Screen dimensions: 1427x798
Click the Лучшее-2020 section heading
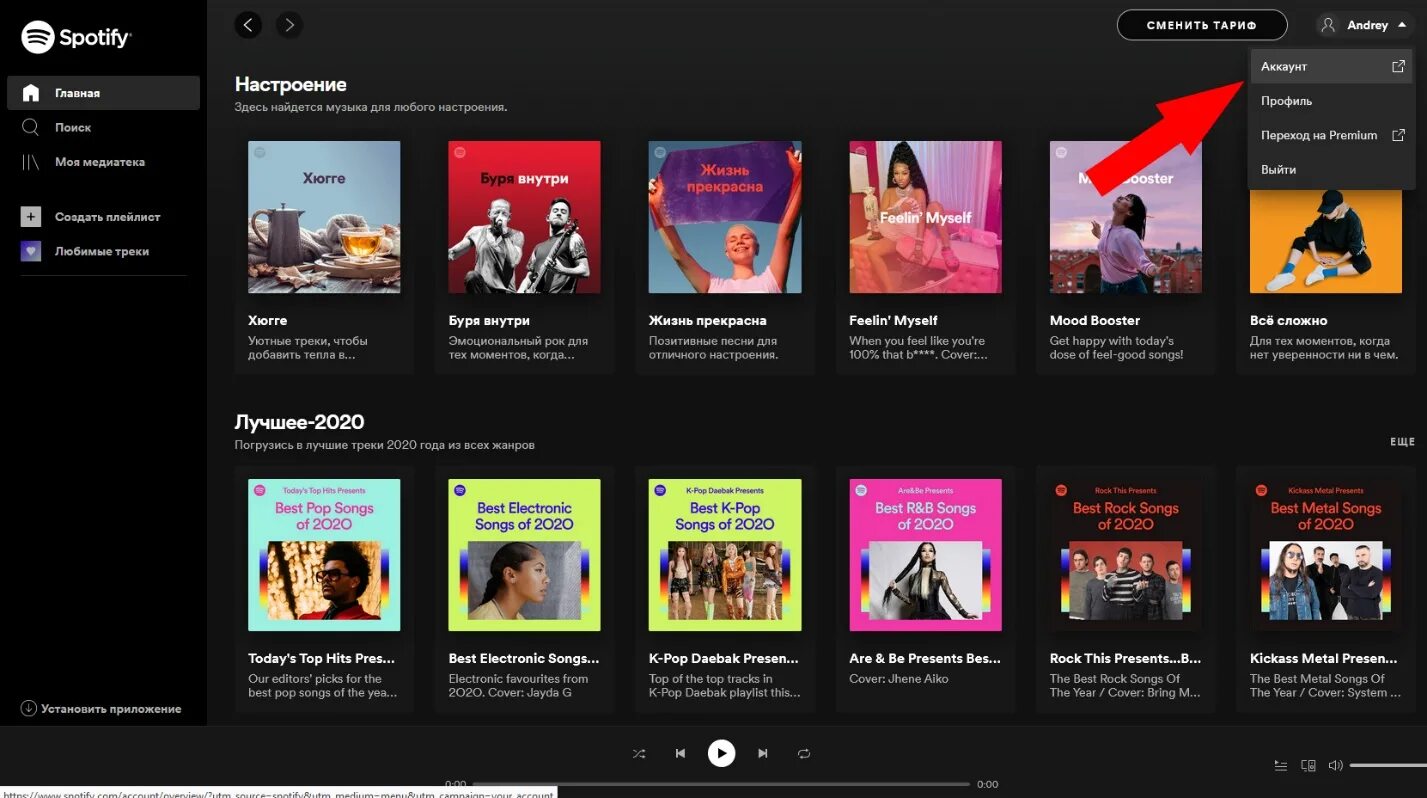300,422
